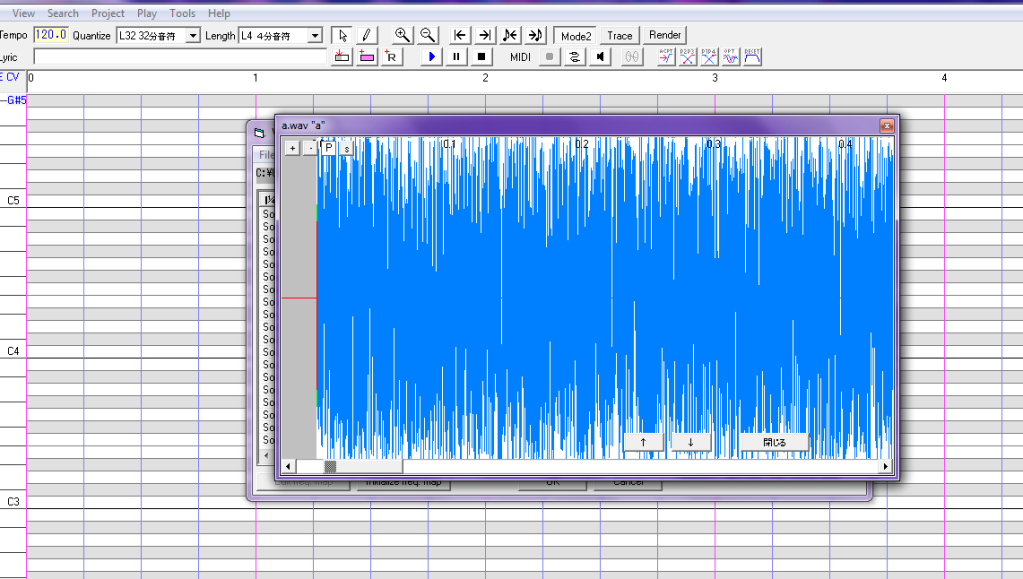This screenshot has height=579, width=1023.
Task: Click the looping arrows icon near MIDI
Action: 575,57
